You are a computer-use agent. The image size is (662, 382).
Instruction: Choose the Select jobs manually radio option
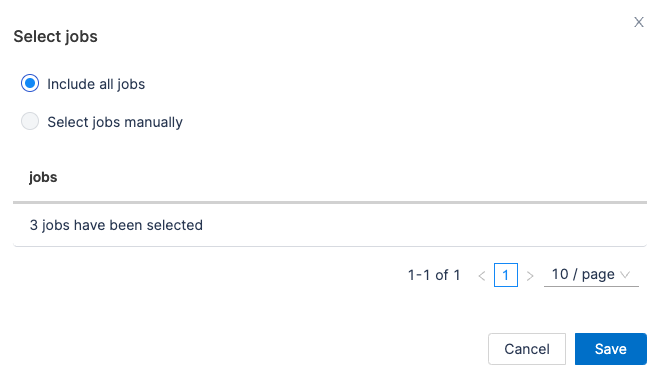coord(30,121)
